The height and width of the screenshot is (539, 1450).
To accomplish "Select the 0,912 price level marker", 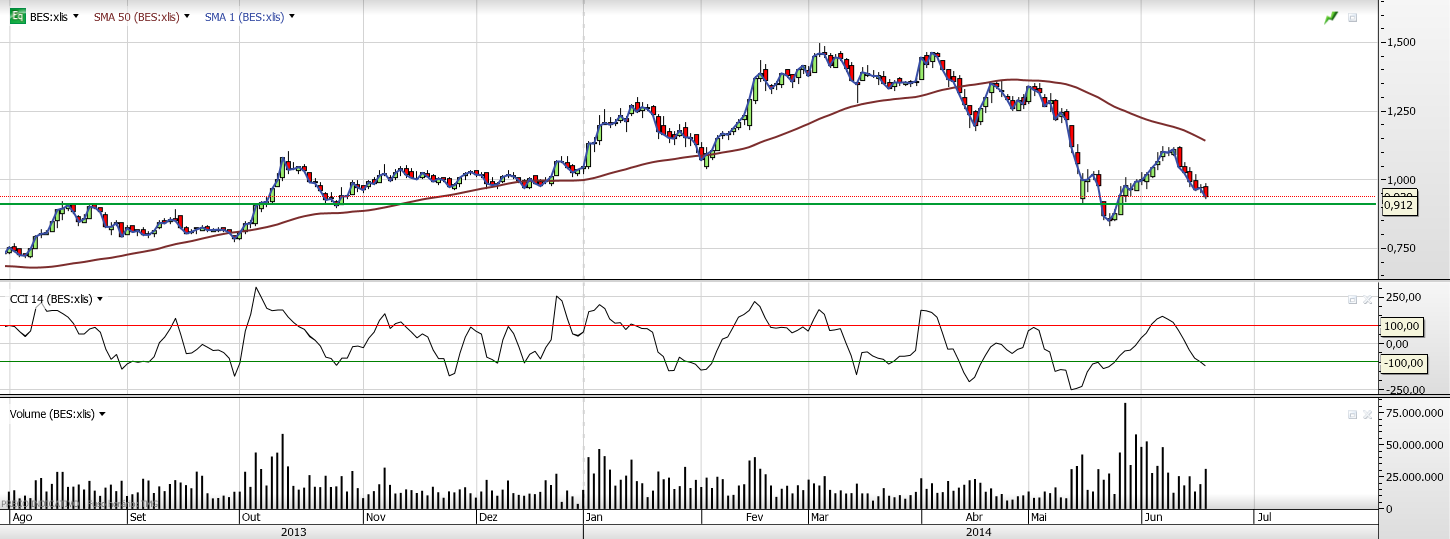I will click(1399, 206).
